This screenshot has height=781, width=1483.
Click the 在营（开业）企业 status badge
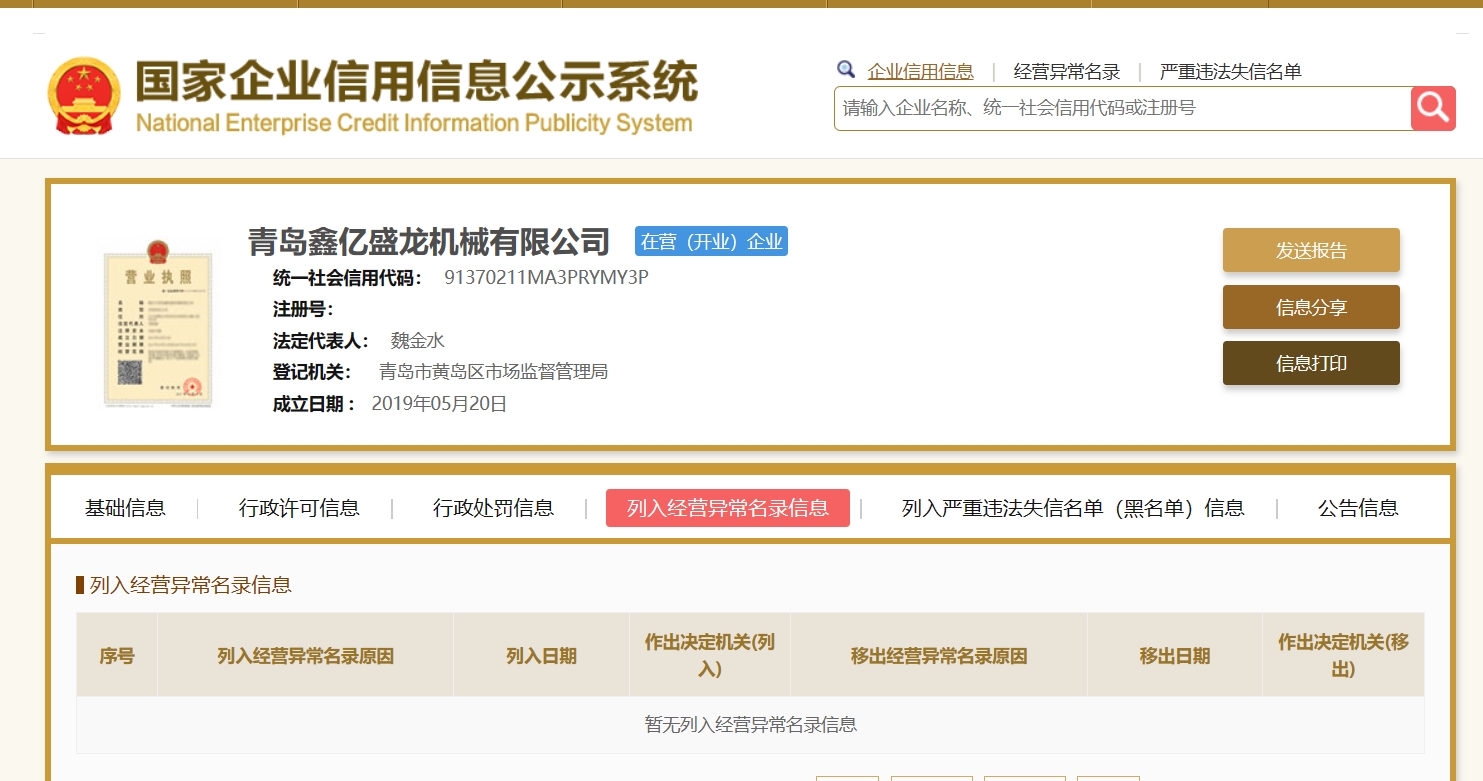[x=711, y=241]
